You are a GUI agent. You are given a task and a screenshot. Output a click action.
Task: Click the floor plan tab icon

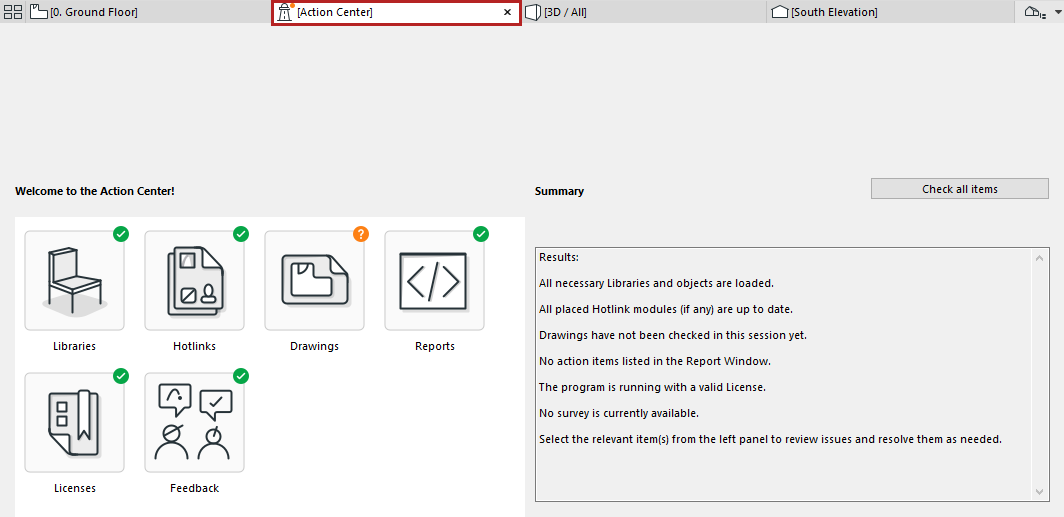[39, 12]
